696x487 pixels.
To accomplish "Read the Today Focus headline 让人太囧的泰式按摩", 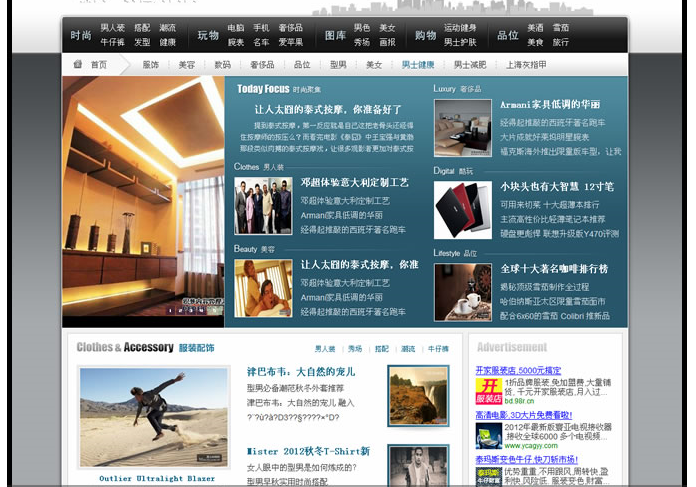I will tap(328, 110).
